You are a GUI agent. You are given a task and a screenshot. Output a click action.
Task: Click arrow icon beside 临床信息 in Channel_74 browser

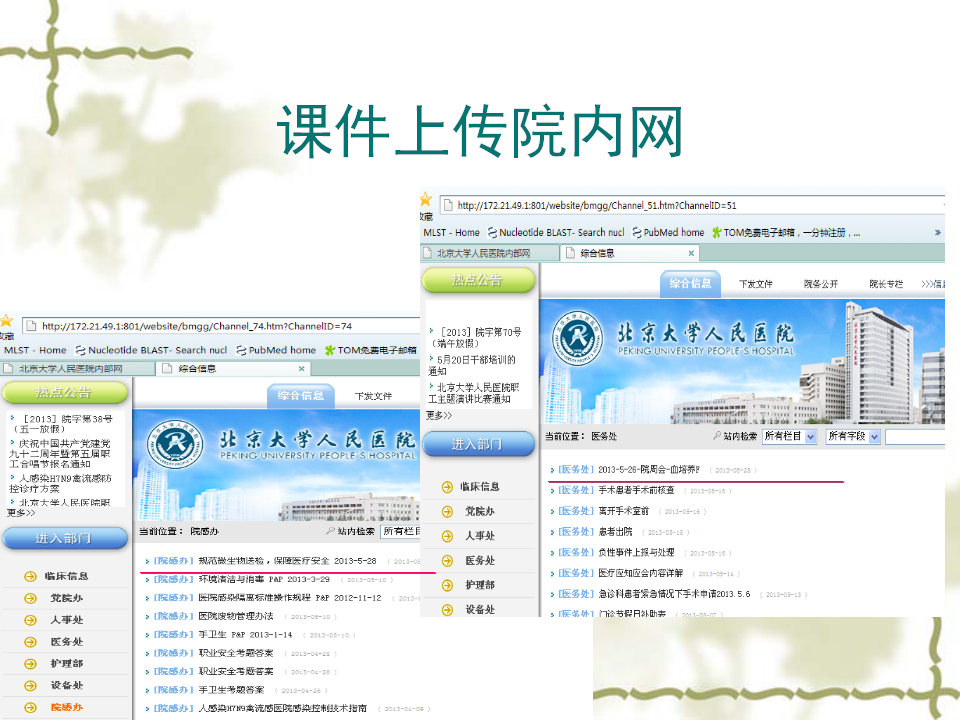pyautogui.click(x=30, y=576)
